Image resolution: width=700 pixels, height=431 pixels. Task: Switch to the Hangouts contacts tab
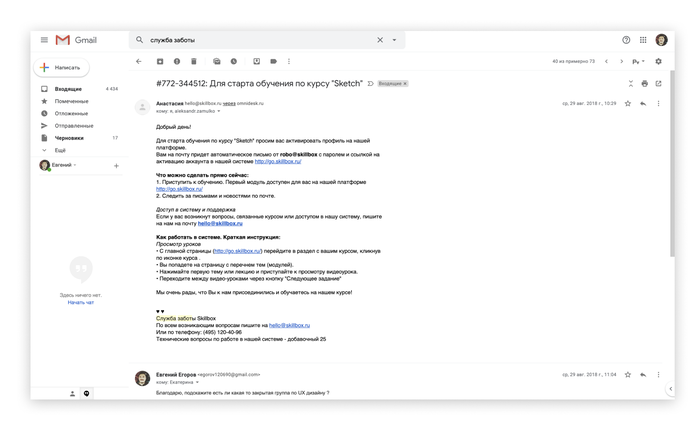72,393
